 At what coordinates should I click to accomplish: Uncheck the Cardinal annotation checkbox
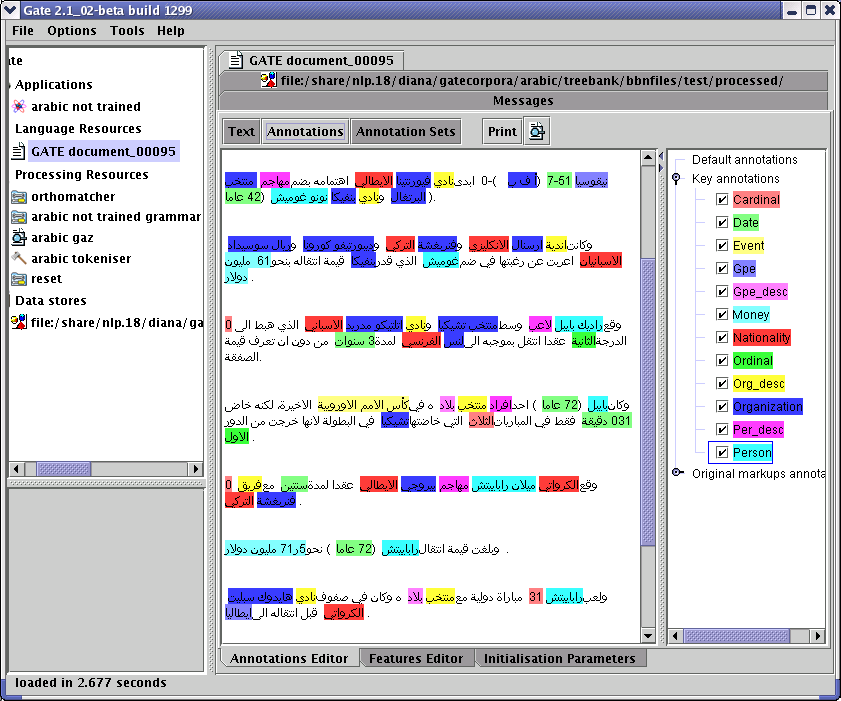722,200
